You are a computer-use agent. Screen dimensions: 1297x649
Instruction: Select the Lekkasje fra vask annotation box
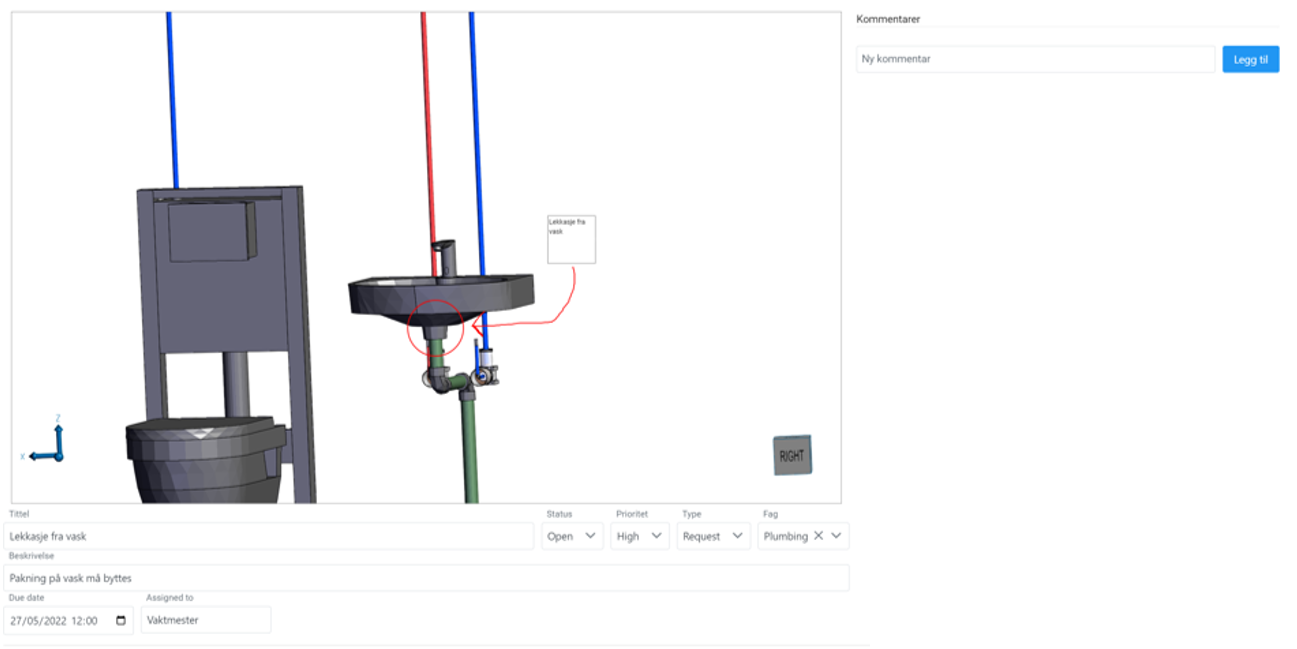click(571, 240)
